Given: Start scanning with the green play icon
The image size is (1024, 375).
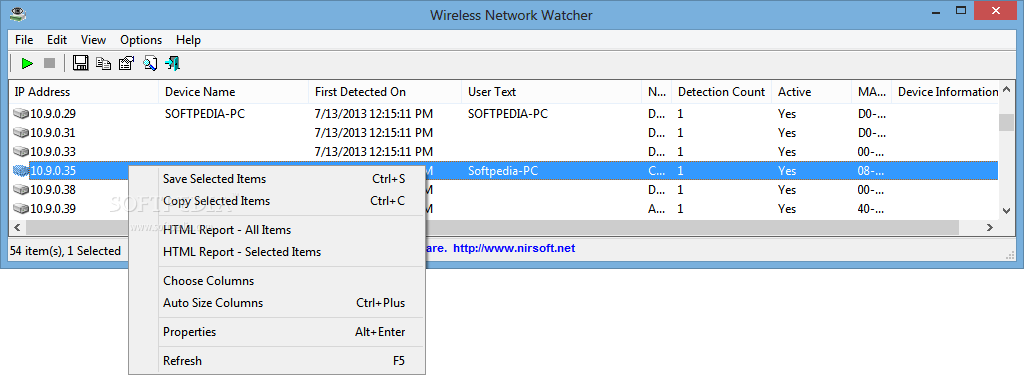Looking at the screenshot, I should click(x=27, y=63).
